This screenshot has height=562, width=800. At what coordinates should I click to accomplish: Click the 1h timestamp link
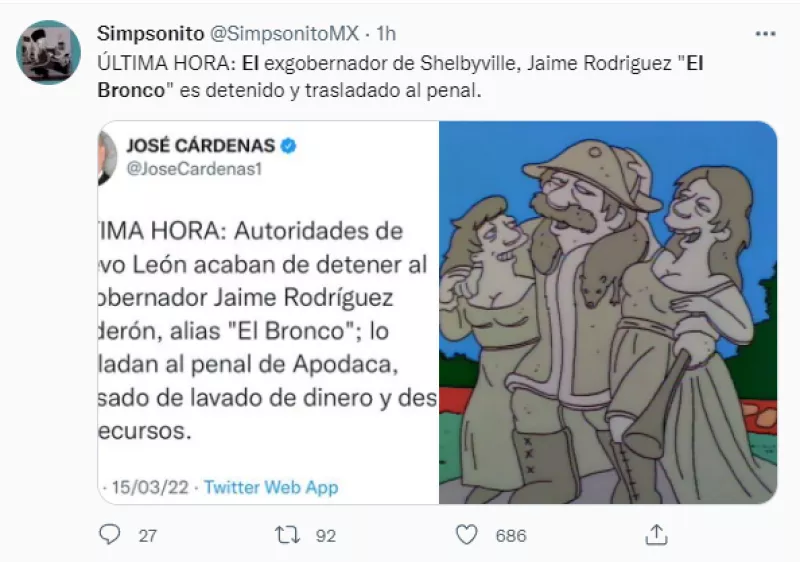click(x=386, y=34)
